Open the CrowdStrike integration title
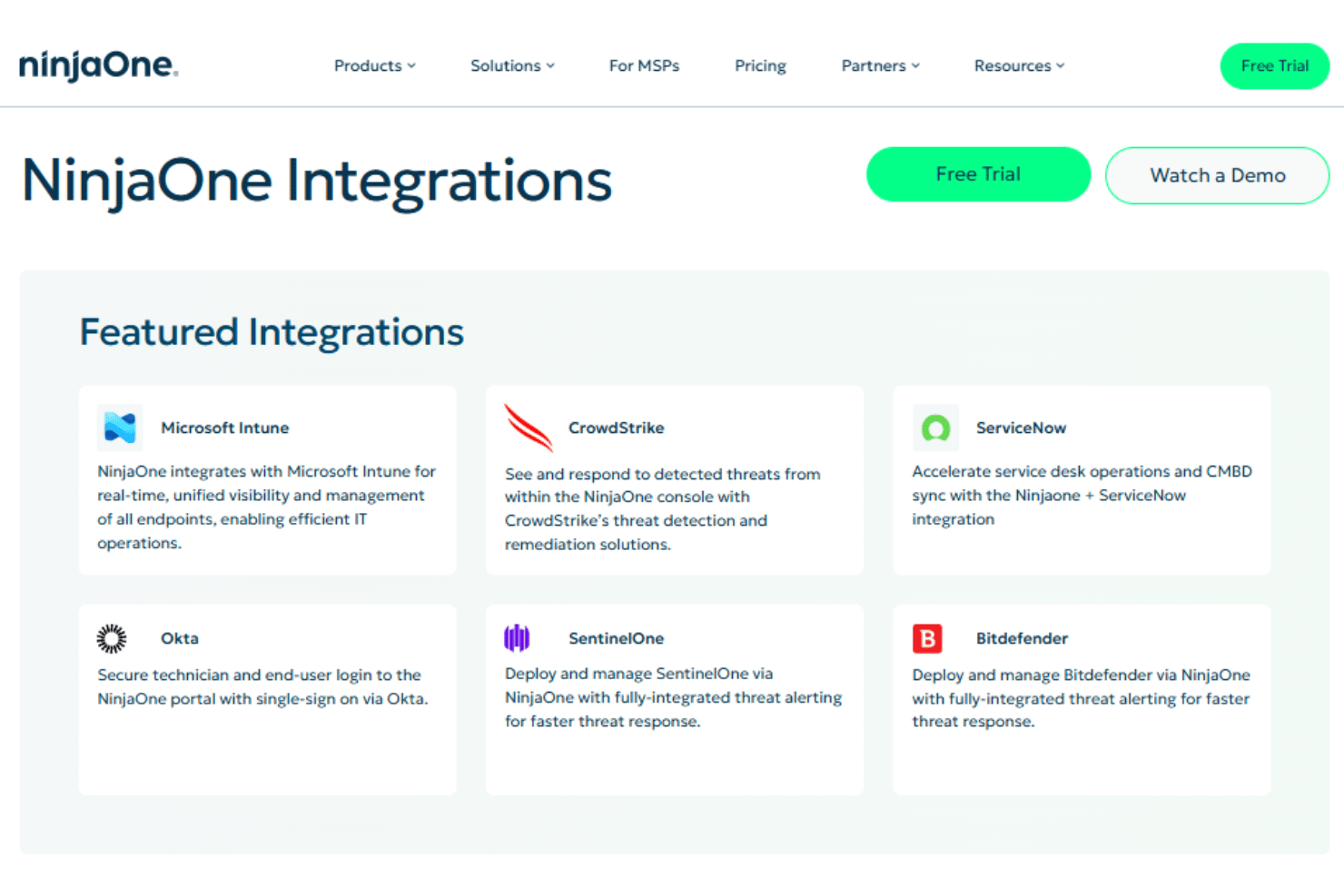The image size is (1344, 896). point(616,428)
